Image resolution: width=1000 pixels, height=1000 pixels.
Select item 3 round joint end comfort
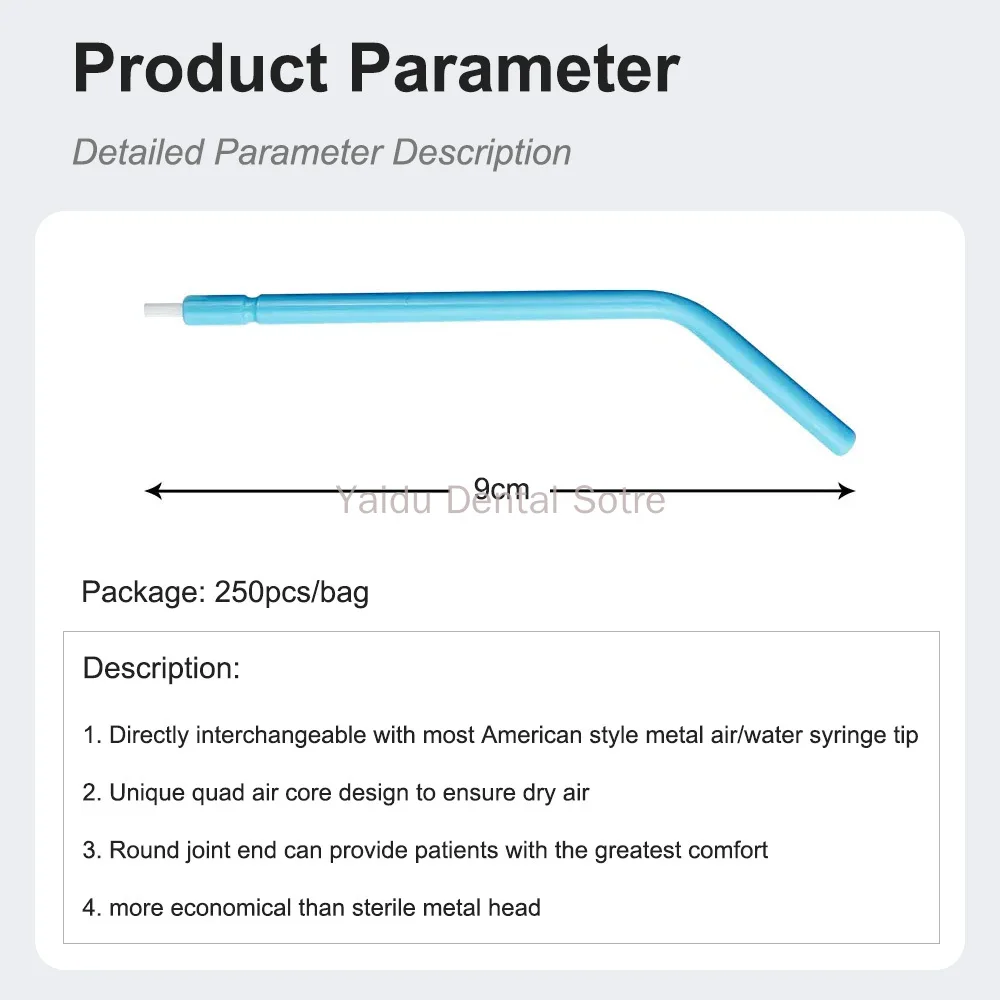(425, 850)
